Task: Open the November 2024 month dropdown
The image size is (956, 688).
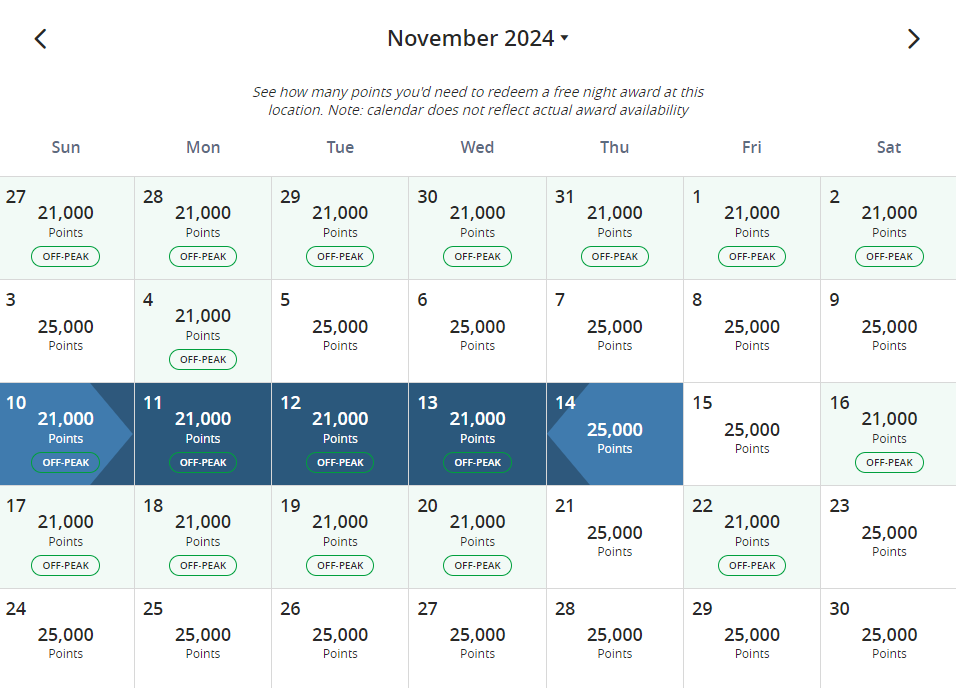Action: pyautogui.click(x=477, y=39)
